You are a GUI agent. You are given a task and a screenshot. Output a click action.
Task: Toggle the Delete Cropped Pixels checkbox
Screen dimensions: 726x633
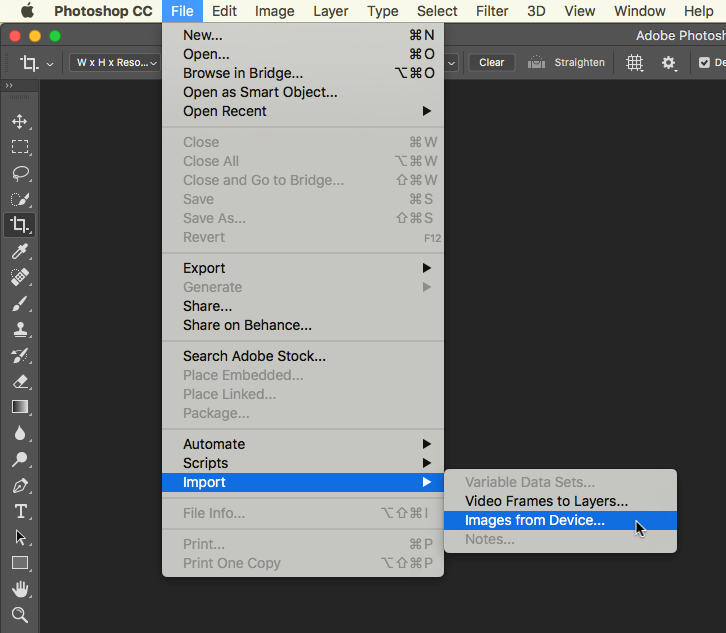tap(705, 62)
